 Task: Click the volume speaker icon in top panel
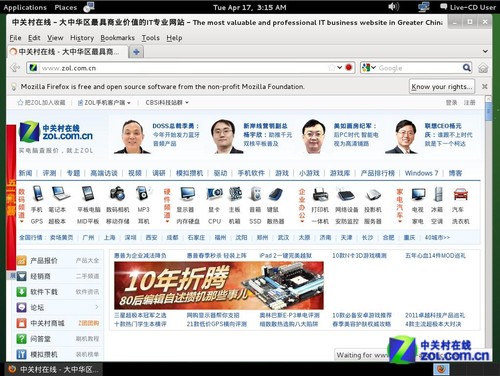(x=393, y=7)
